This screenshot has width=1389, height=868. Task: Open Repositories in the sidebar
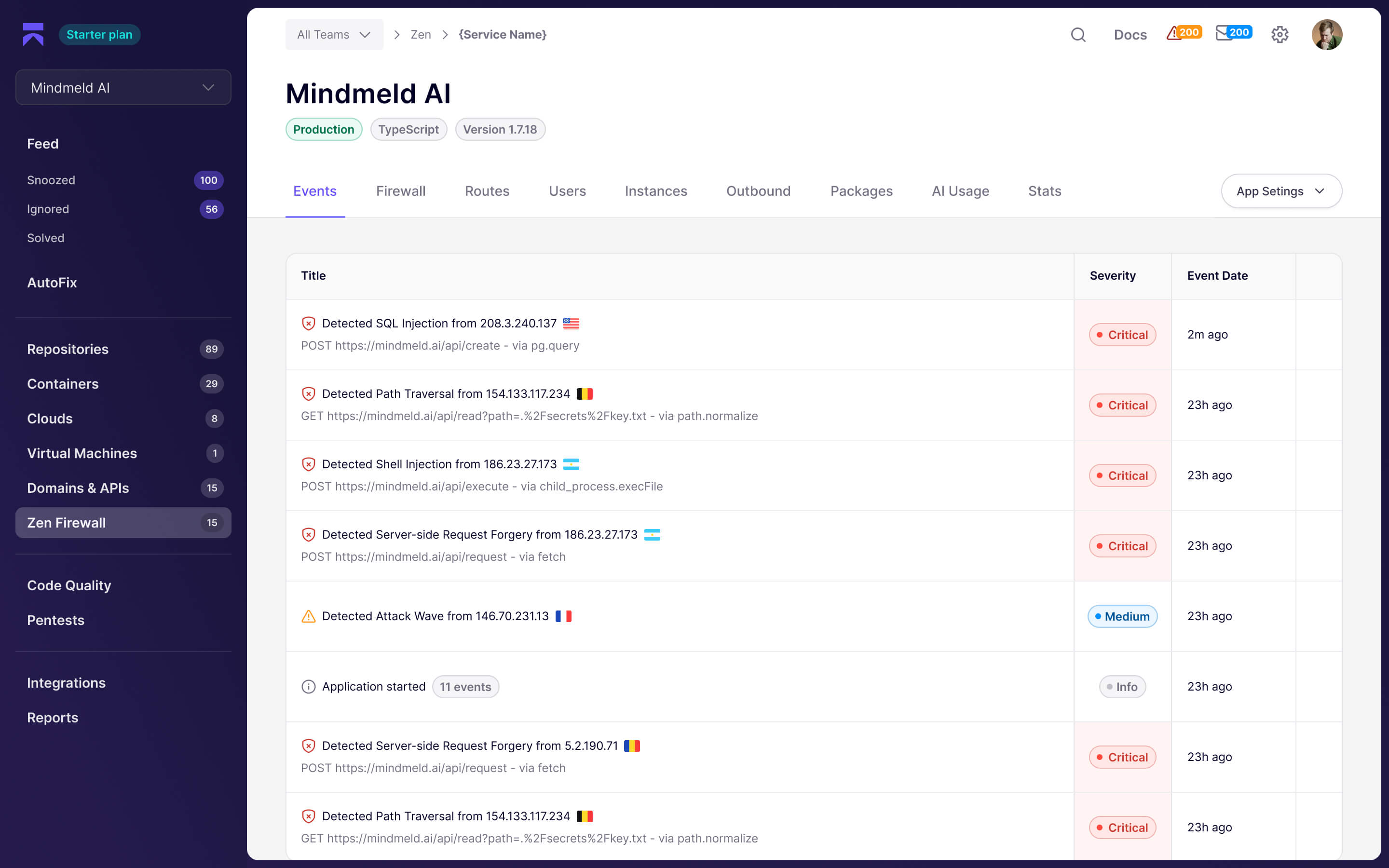(x=68, y=349)
